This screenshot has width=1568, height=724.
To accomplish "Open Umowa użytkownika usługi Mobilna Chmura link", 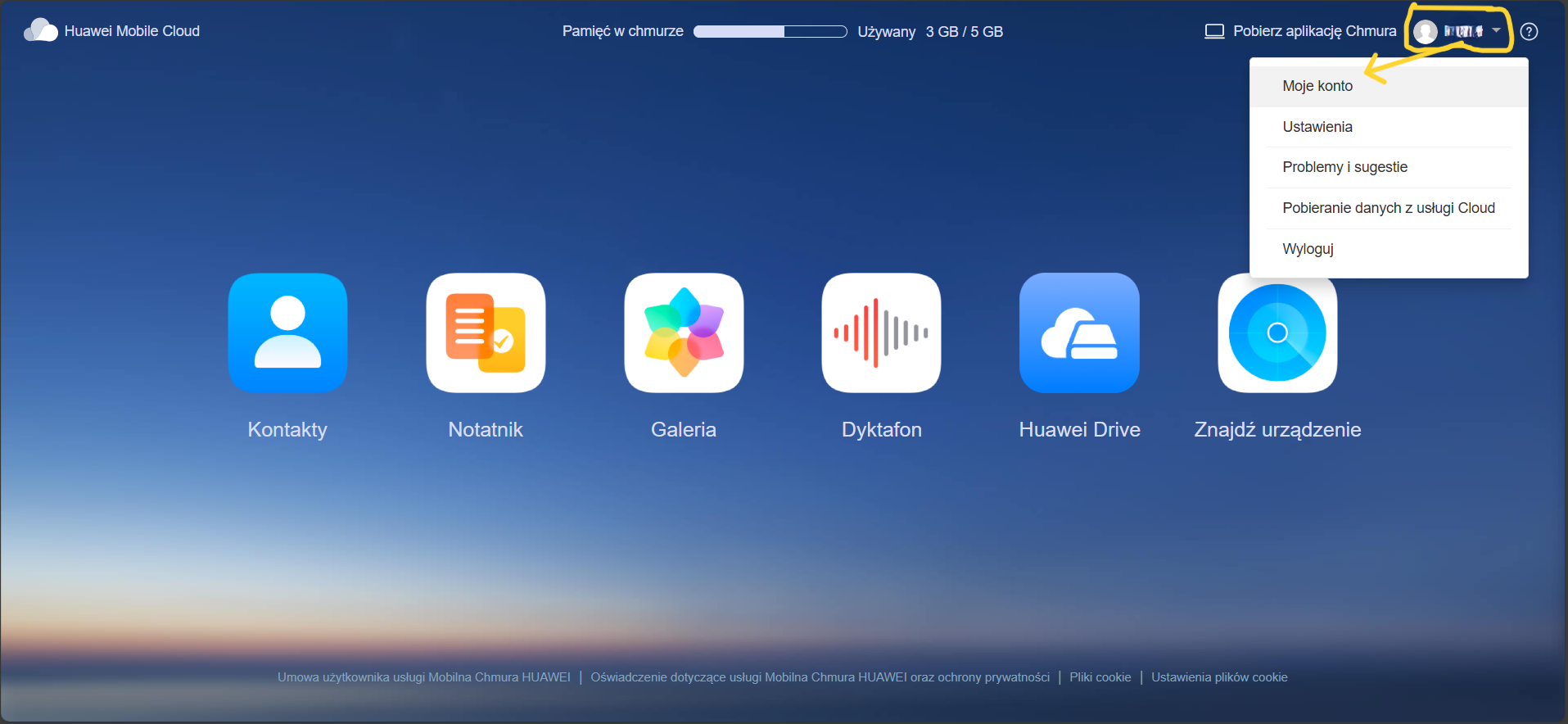I will 424,677.
